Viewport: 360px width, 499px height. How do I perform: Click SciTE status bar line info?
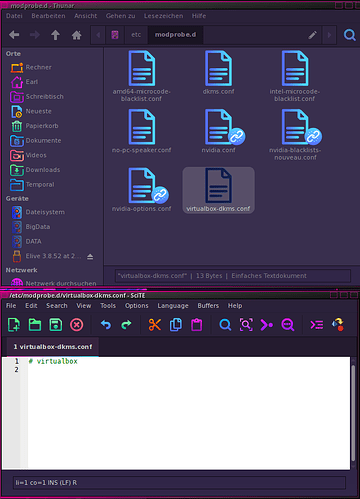point(179,483)
